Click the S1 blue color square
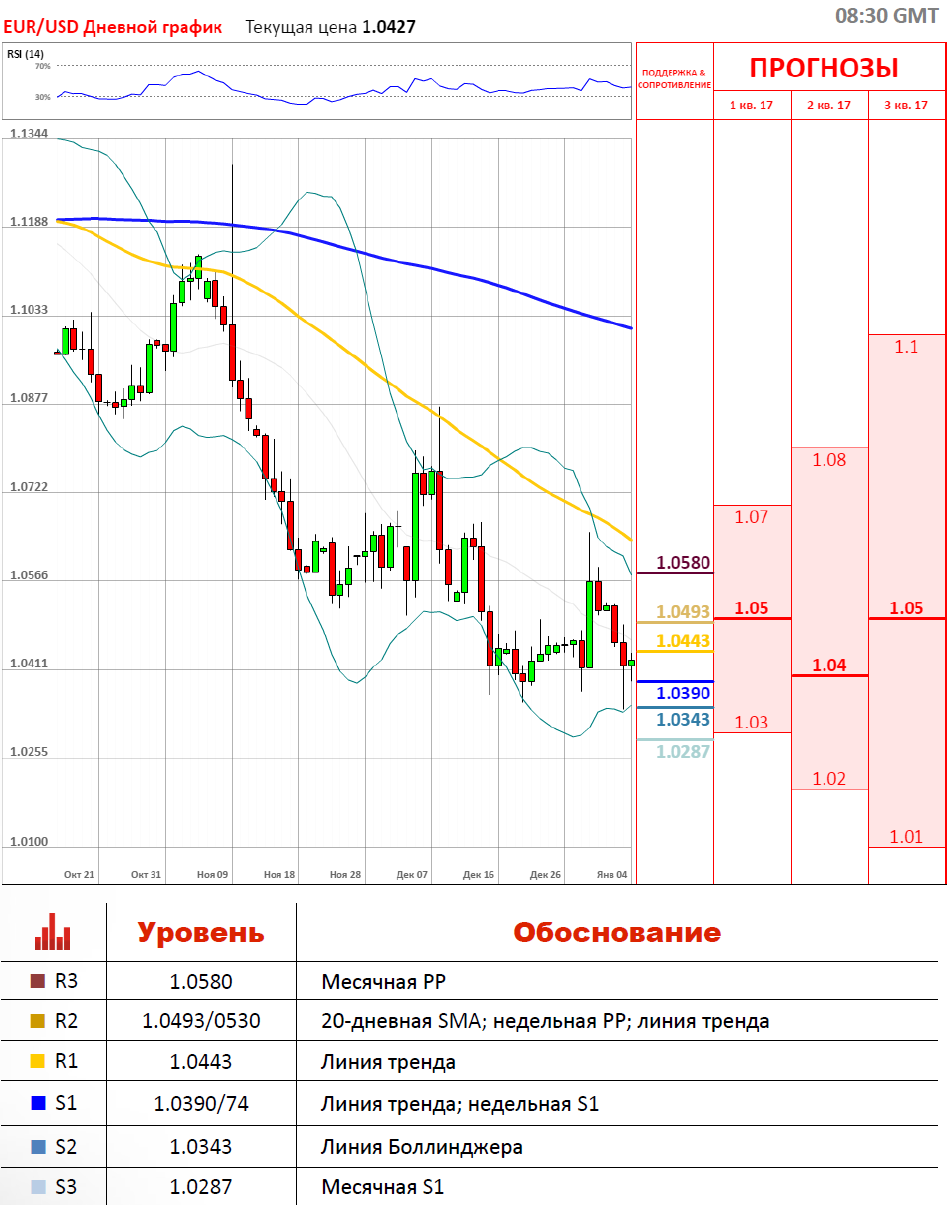 tap(38, 1104)
